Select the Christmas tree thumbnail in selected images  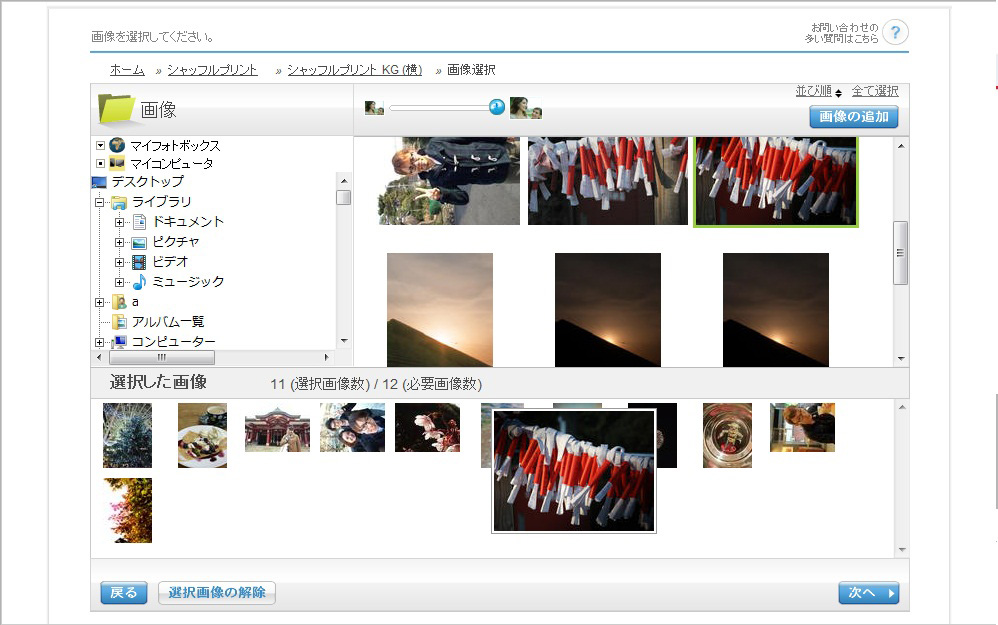[127, 435]
